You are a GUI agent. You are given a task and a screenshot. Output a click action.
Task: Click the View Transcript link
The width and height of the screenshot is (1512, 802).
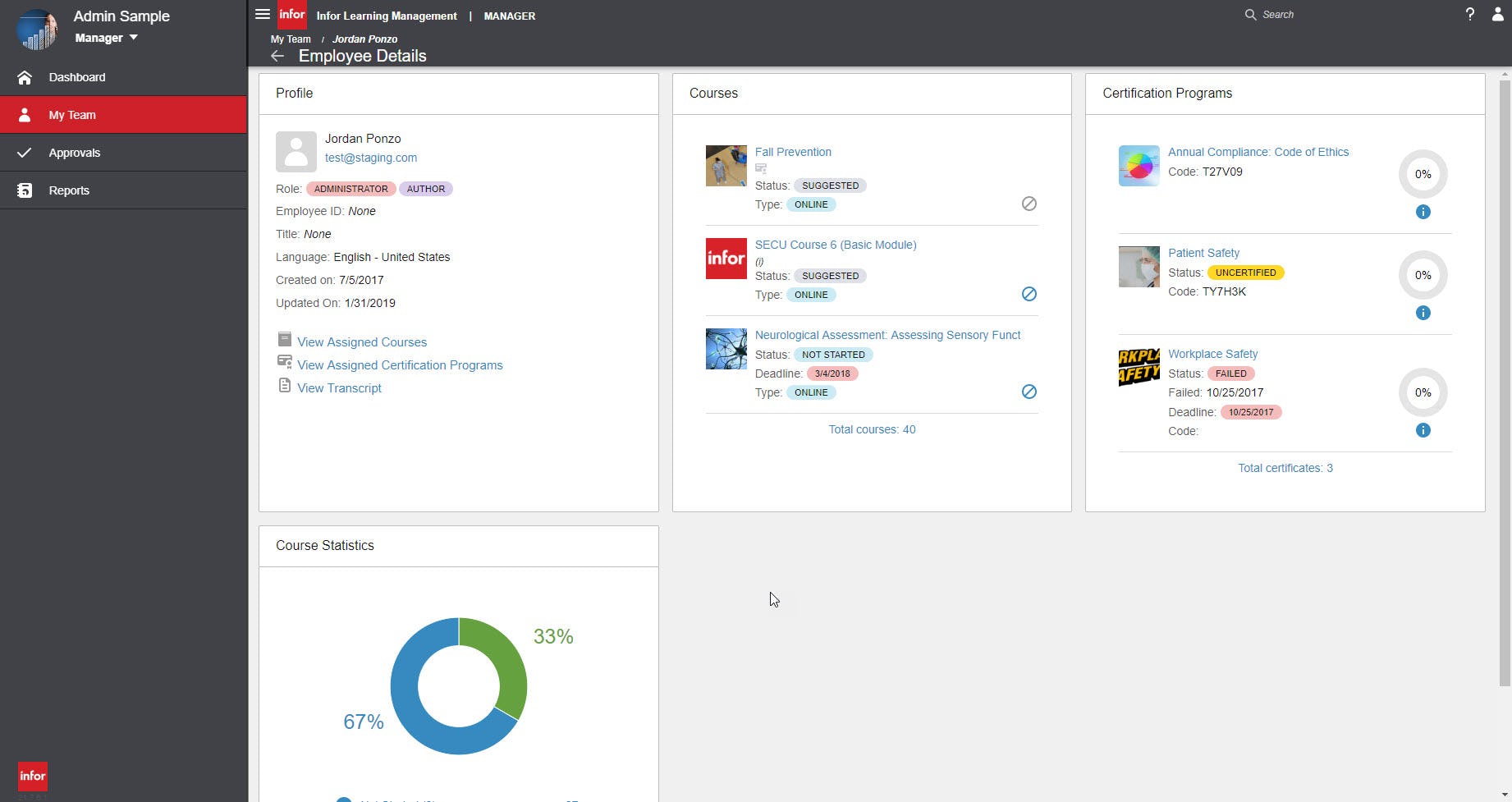[x=339, y=387]
